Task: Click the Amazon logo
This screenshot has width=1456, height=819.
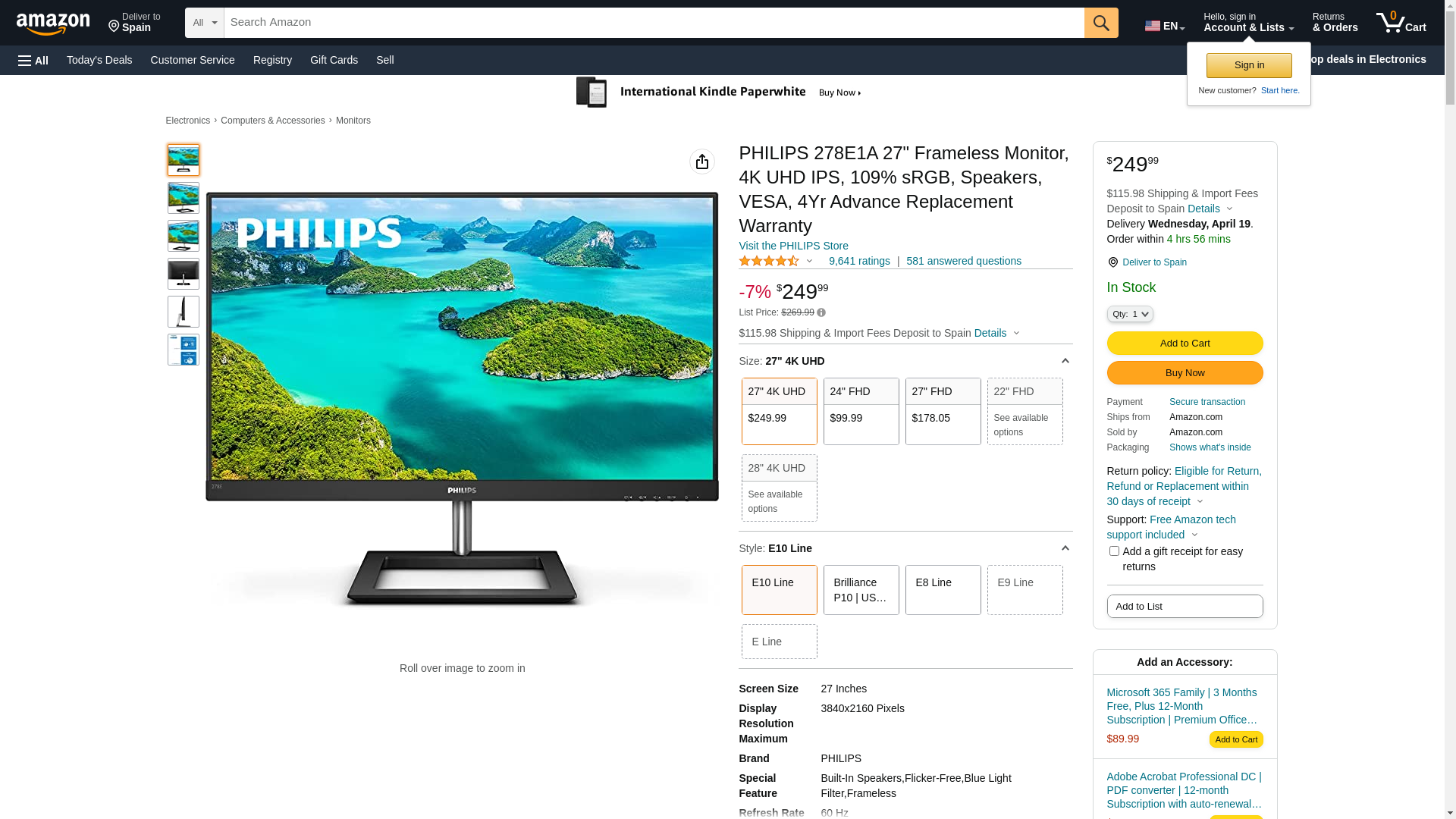Action: tap(53, 24)
